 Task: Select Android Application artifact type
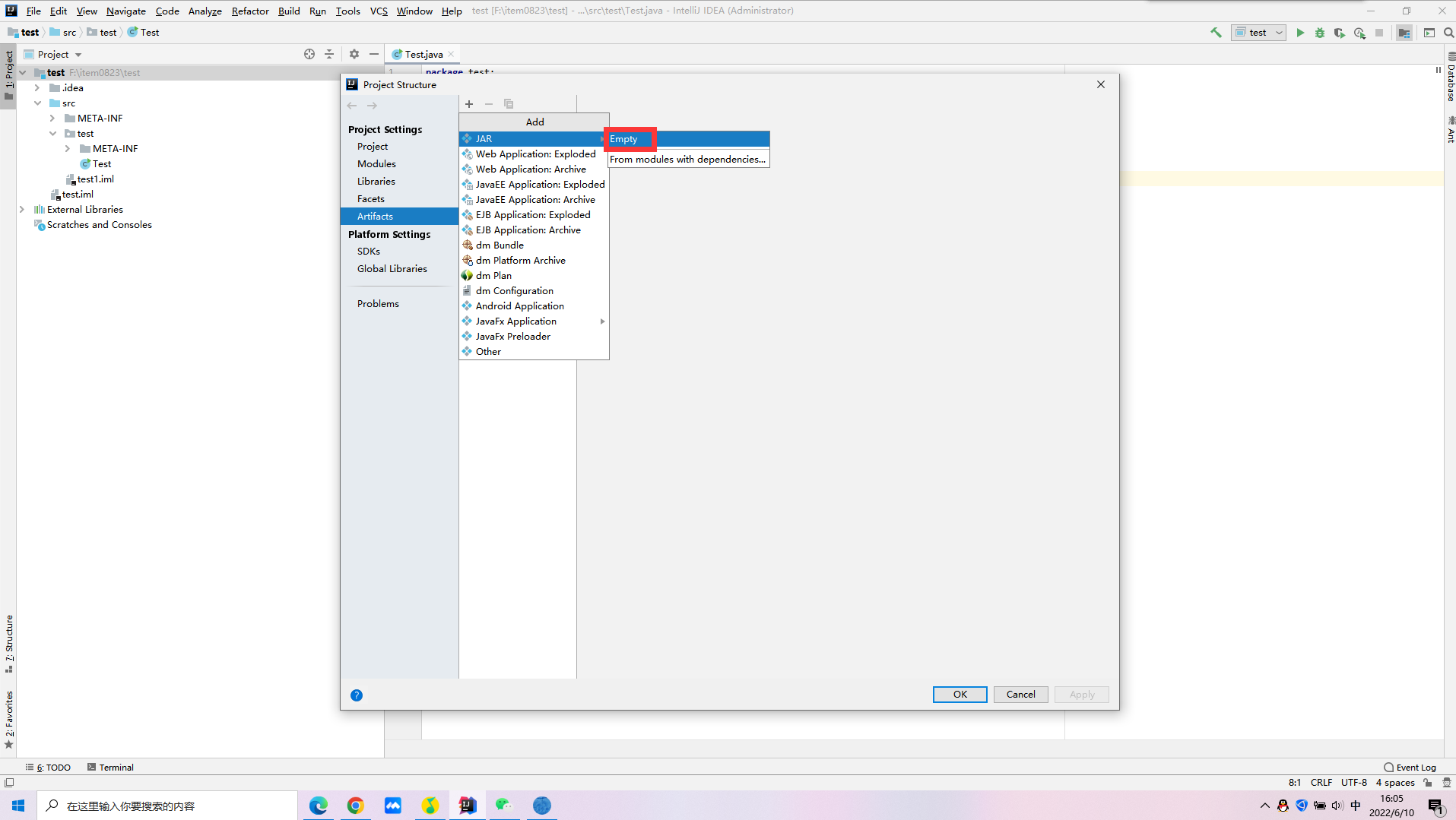pyautogui.click(x=534, y=306)
